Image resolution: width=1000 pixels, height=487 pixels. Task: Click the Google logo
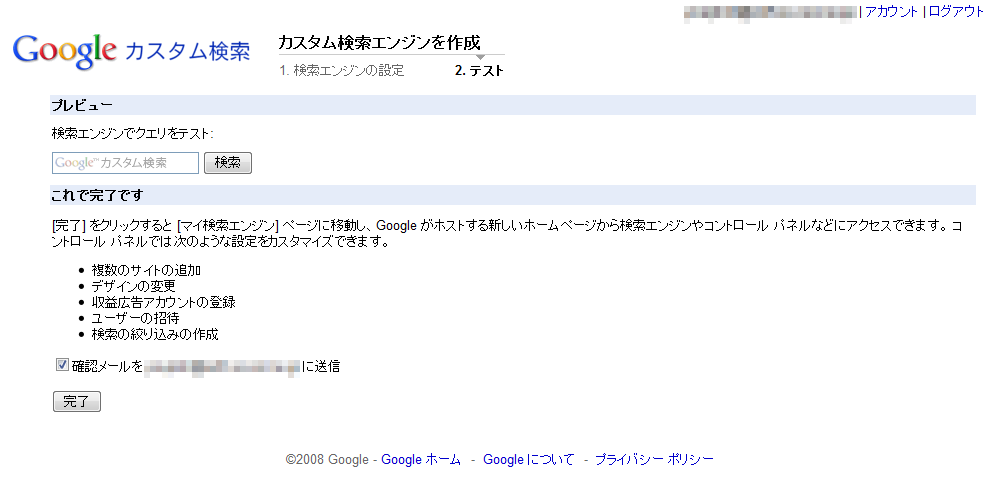tap(64, 51)
